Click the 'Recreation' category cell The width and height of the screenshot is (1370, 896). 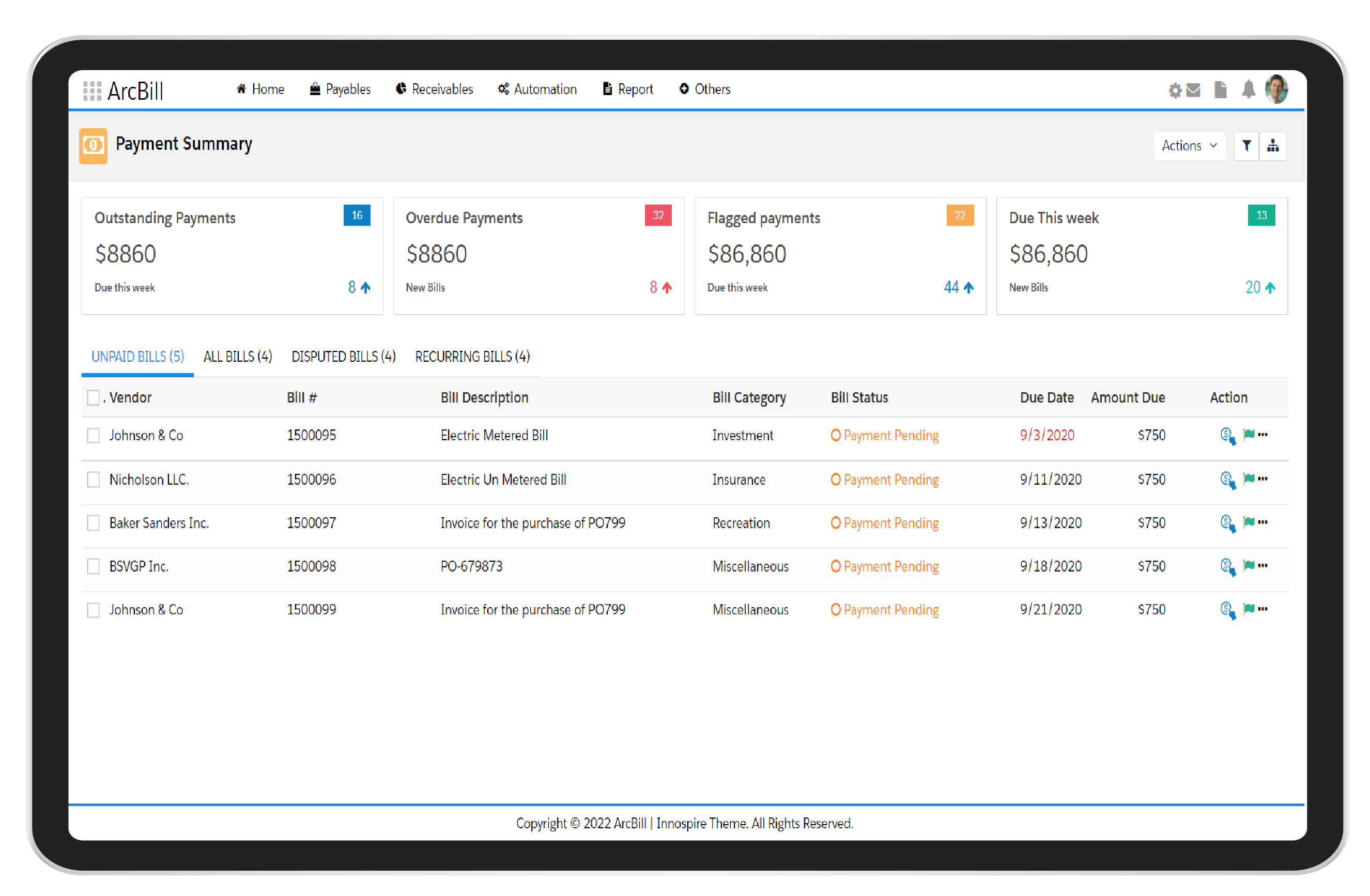coord(741,523)
